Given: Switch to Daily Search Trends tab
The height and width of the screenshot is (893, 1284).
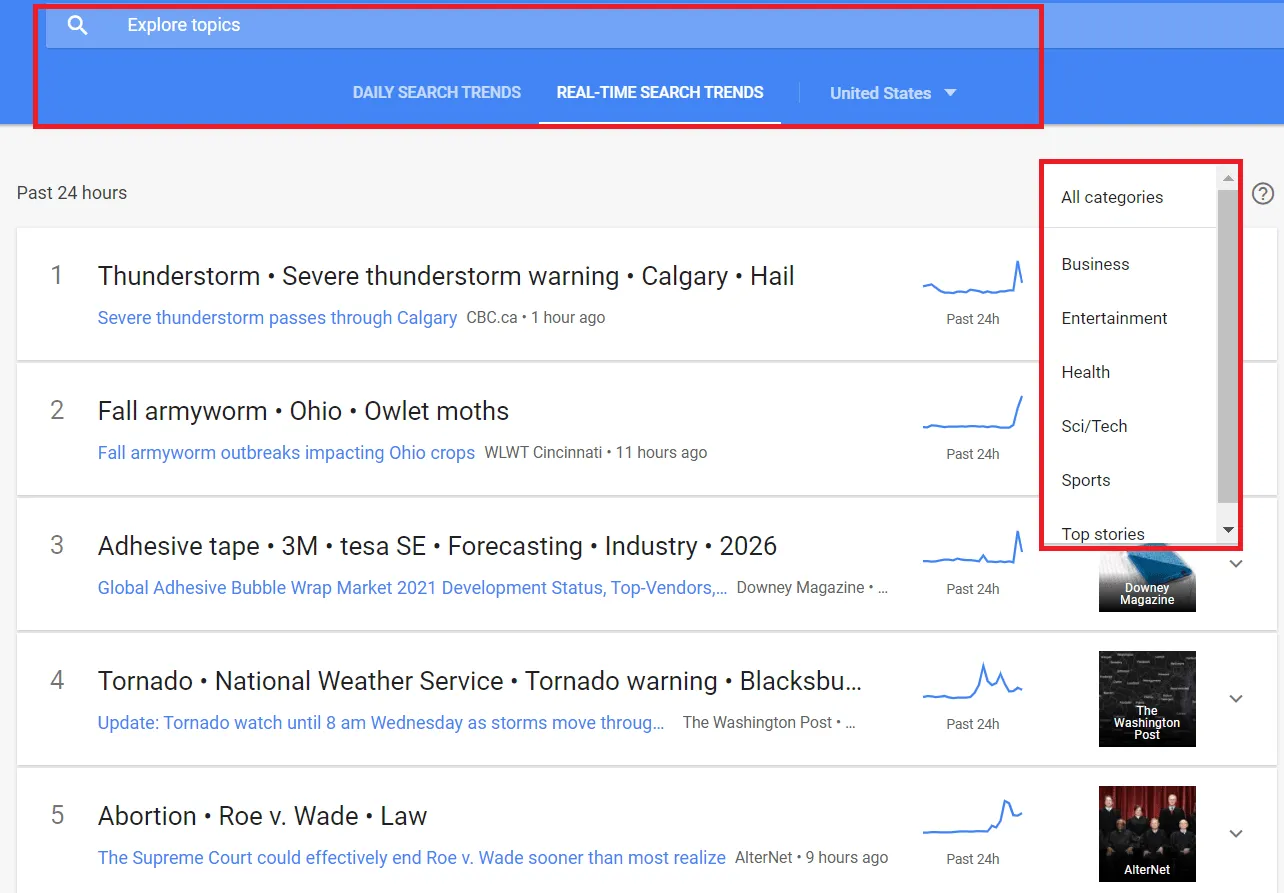Looking at the screenshot, I should pyautogui.click(x=437, y=93).
